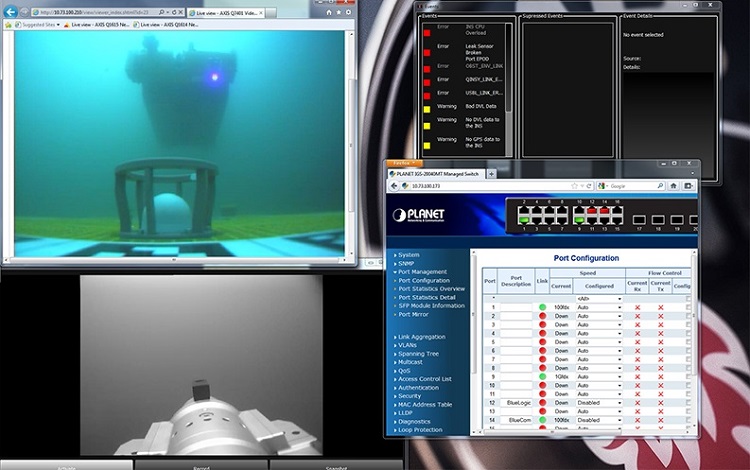Open configured speed dropdown for port 3
Image resolution: width=750 pixels, height=470 pixels.
(599, 325)
